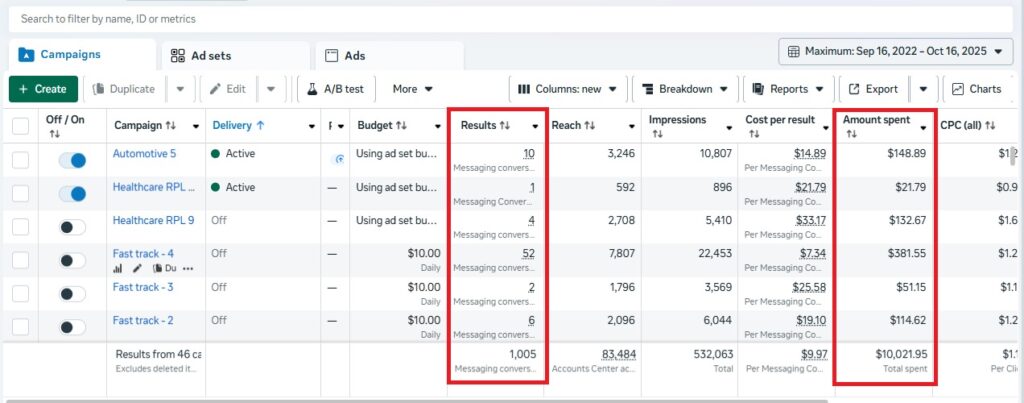Image resolution: width=1024 pixels, height=403 pixels.
Task: Click the green Create button
Action: coord(43,89)
